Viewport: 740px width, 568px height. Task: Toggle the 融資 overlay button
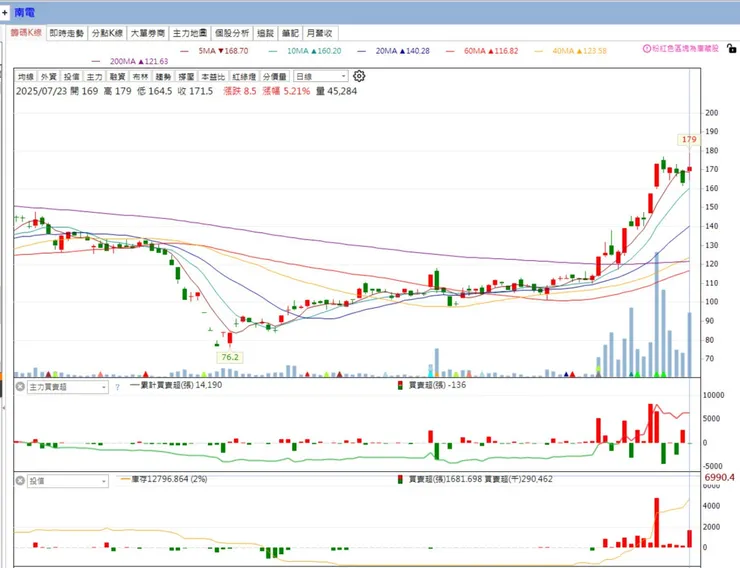click(117, 76)
